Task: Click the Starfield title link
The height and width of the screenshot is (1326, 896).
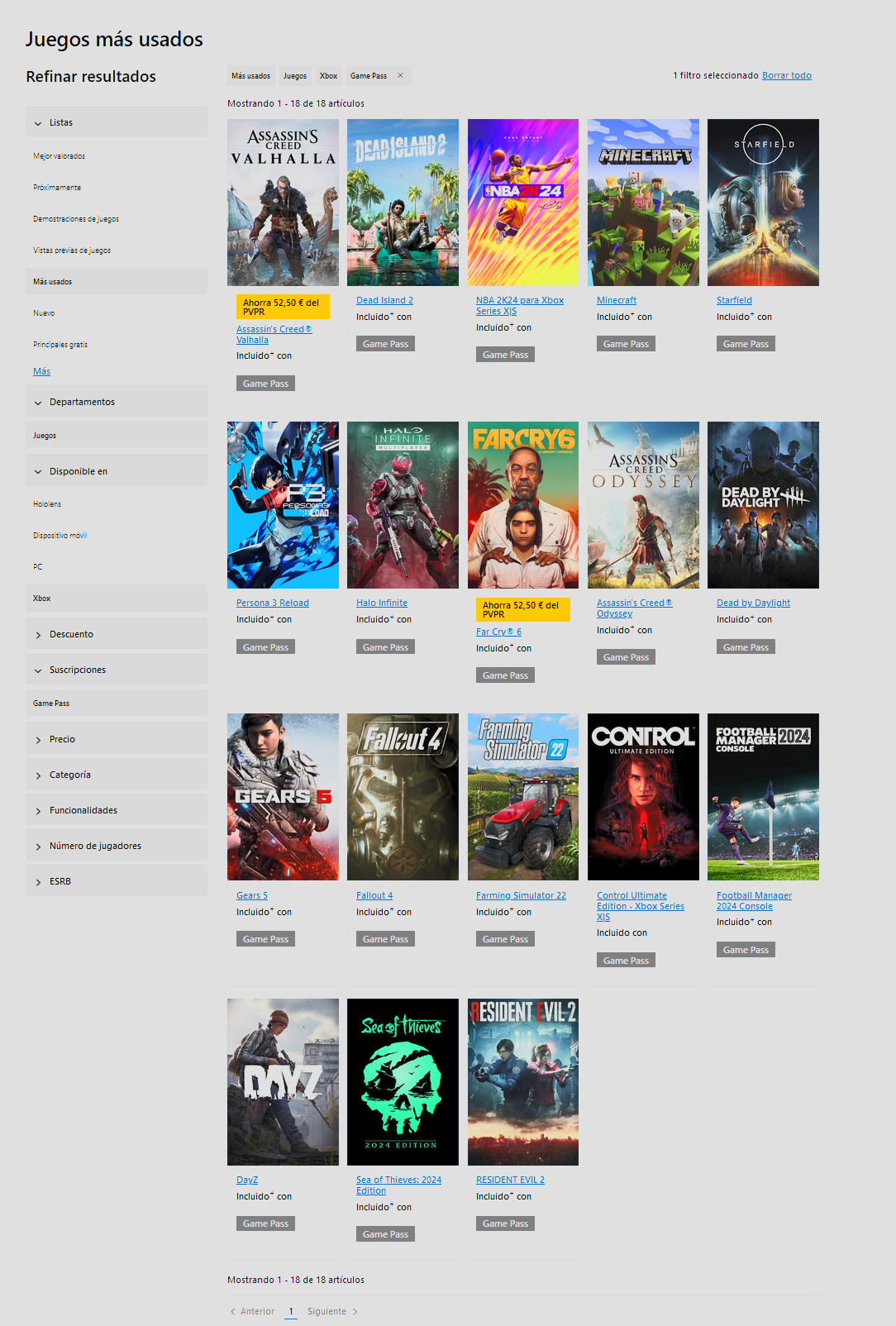Action: pyautogui.click(x=734, y=300)
